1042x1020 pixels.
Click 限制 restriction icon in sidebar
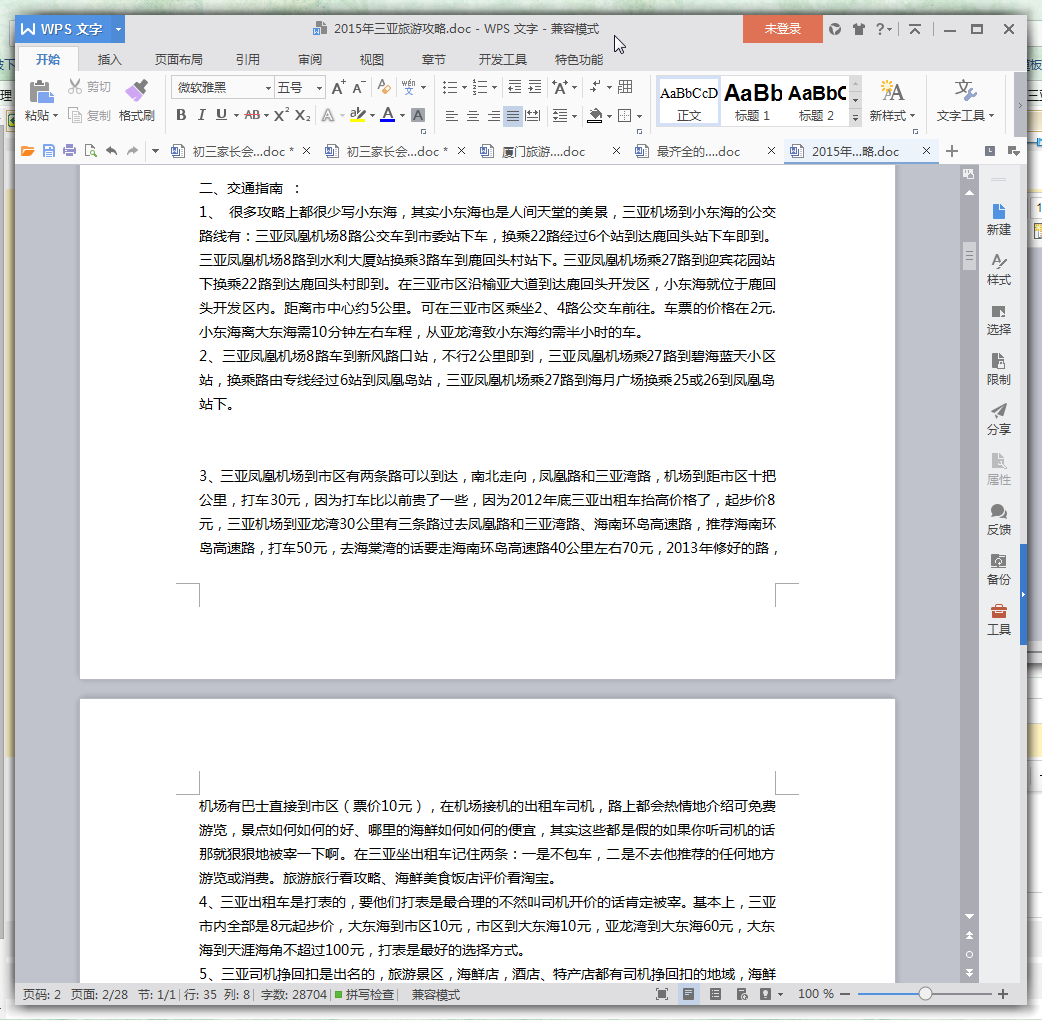(x=999, y=369)
